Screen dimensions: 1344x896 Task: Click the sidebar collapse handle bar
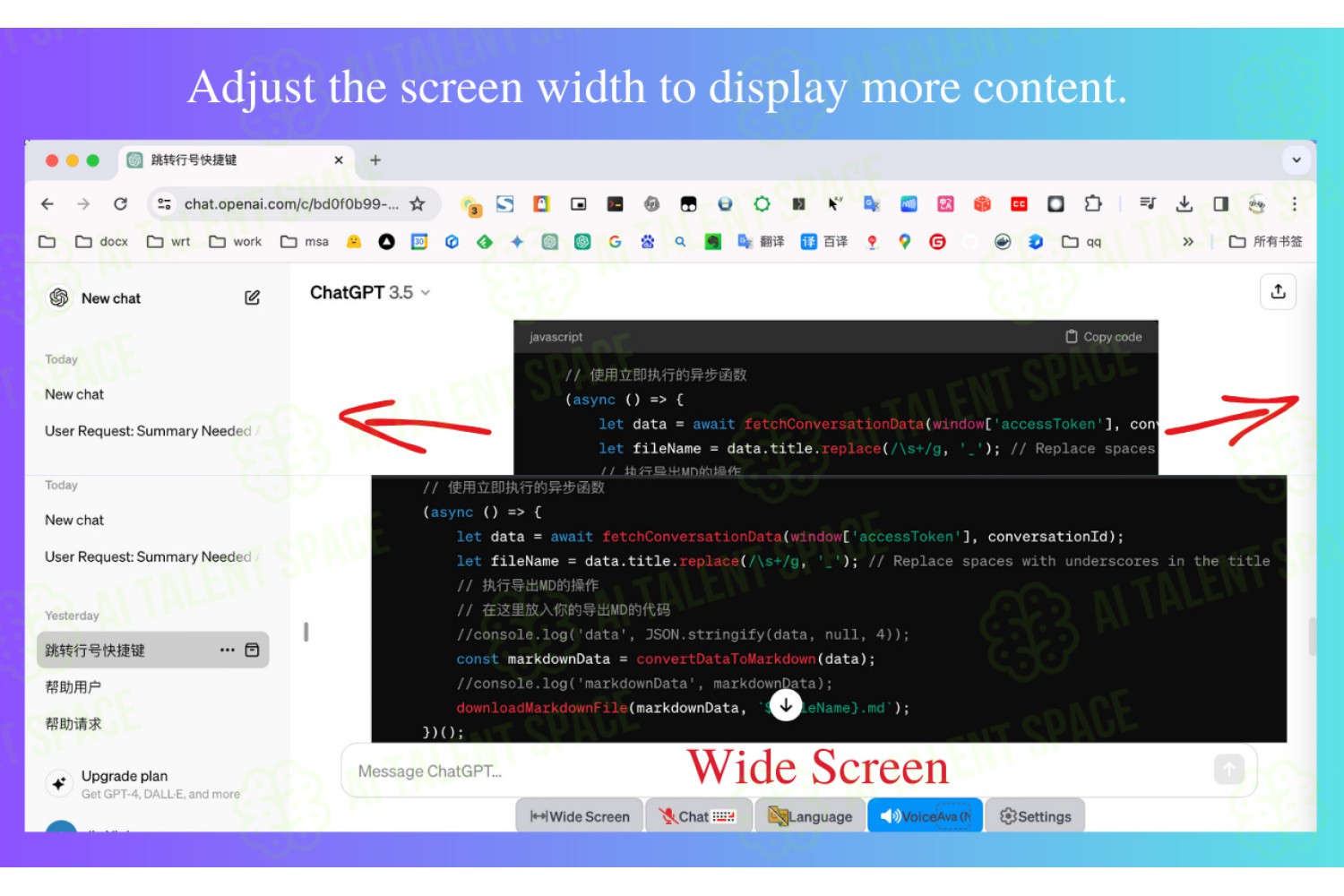pos(306,632)
